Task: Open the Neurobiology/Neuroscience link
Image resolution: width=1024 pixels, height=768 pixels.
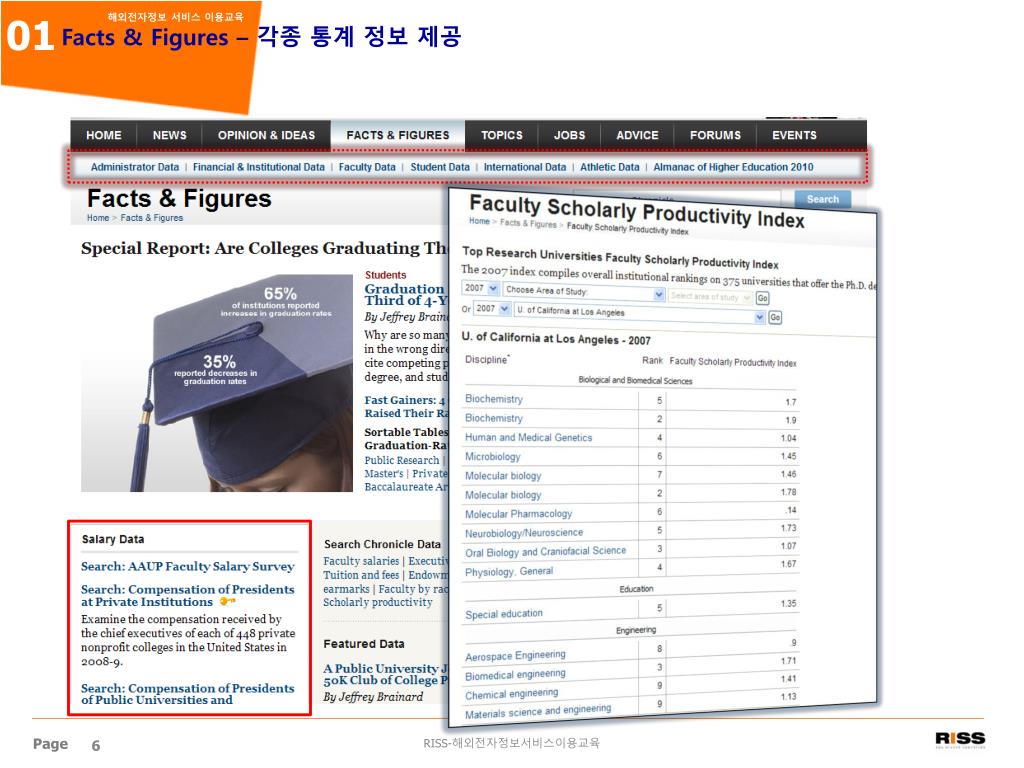Action: click(x=524, y=533)
